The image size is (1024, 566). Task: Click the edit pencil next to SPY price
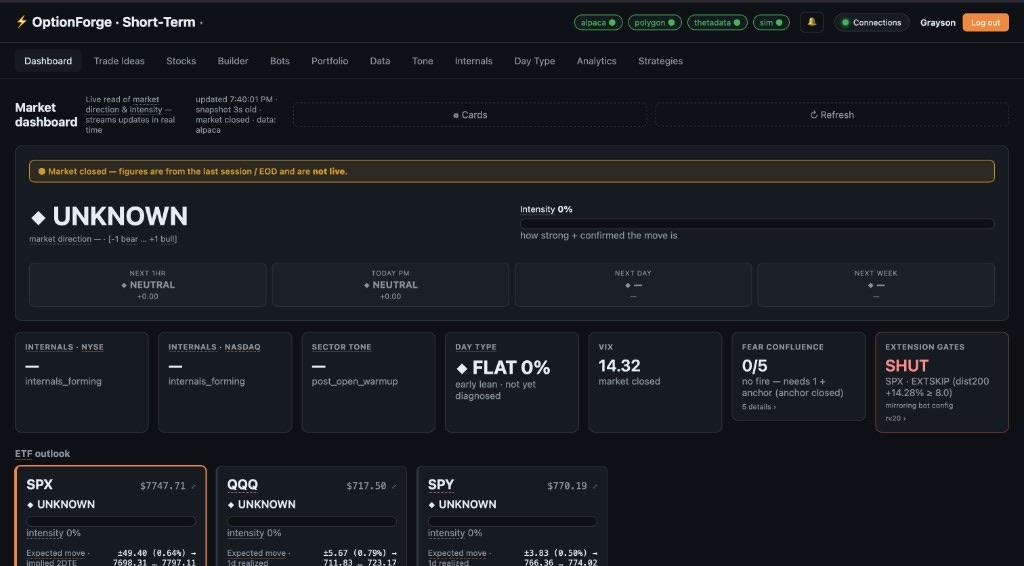click(594, 486)
